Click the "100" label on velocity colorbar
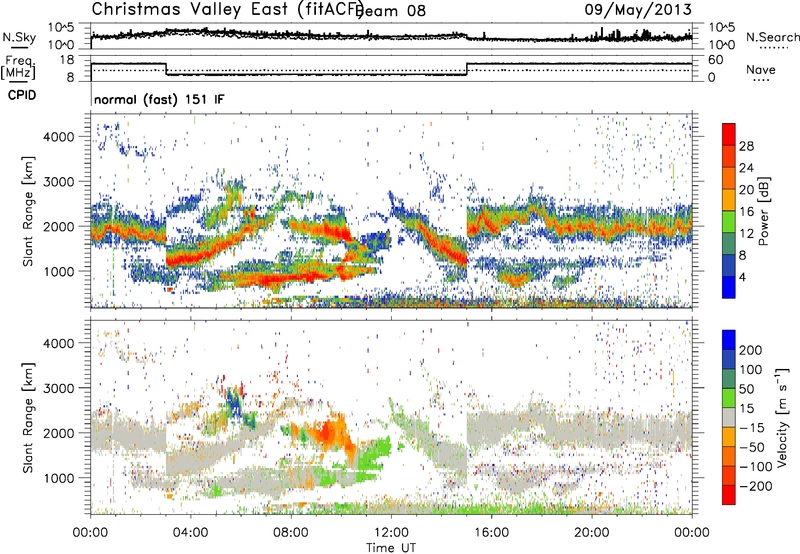 click(x=751, y=369)
